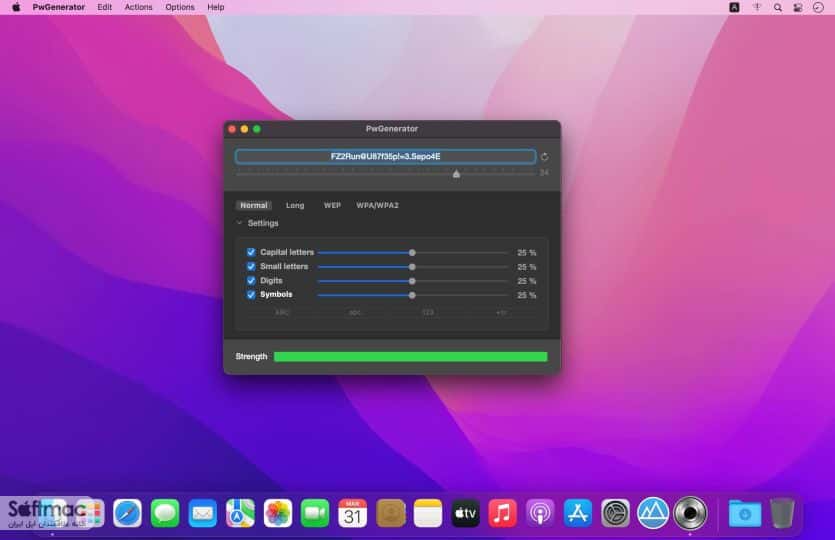Uncheck the Digits checkbox
The width and height of the screenshot is (835, 540).
coord(251,281)
